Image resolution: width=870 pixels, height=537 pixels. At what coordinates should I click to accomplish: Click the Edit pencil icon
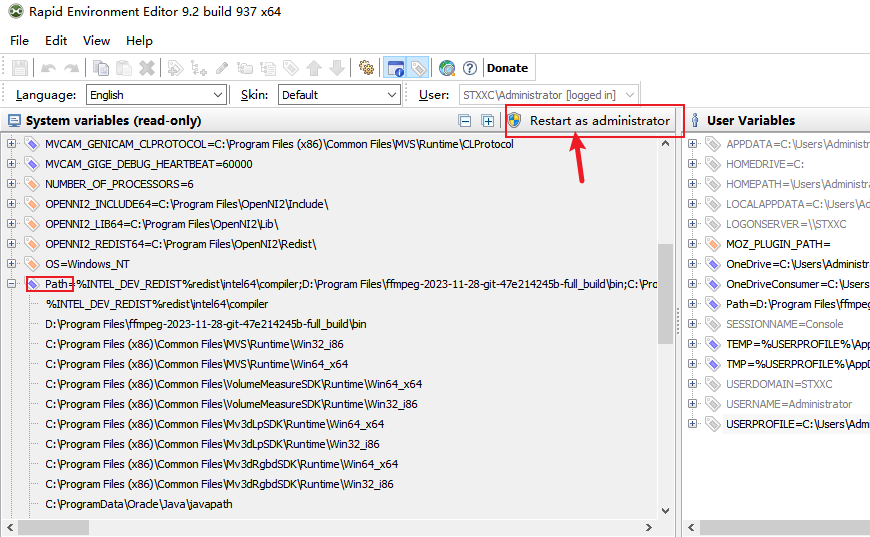[x=222, y=68]
